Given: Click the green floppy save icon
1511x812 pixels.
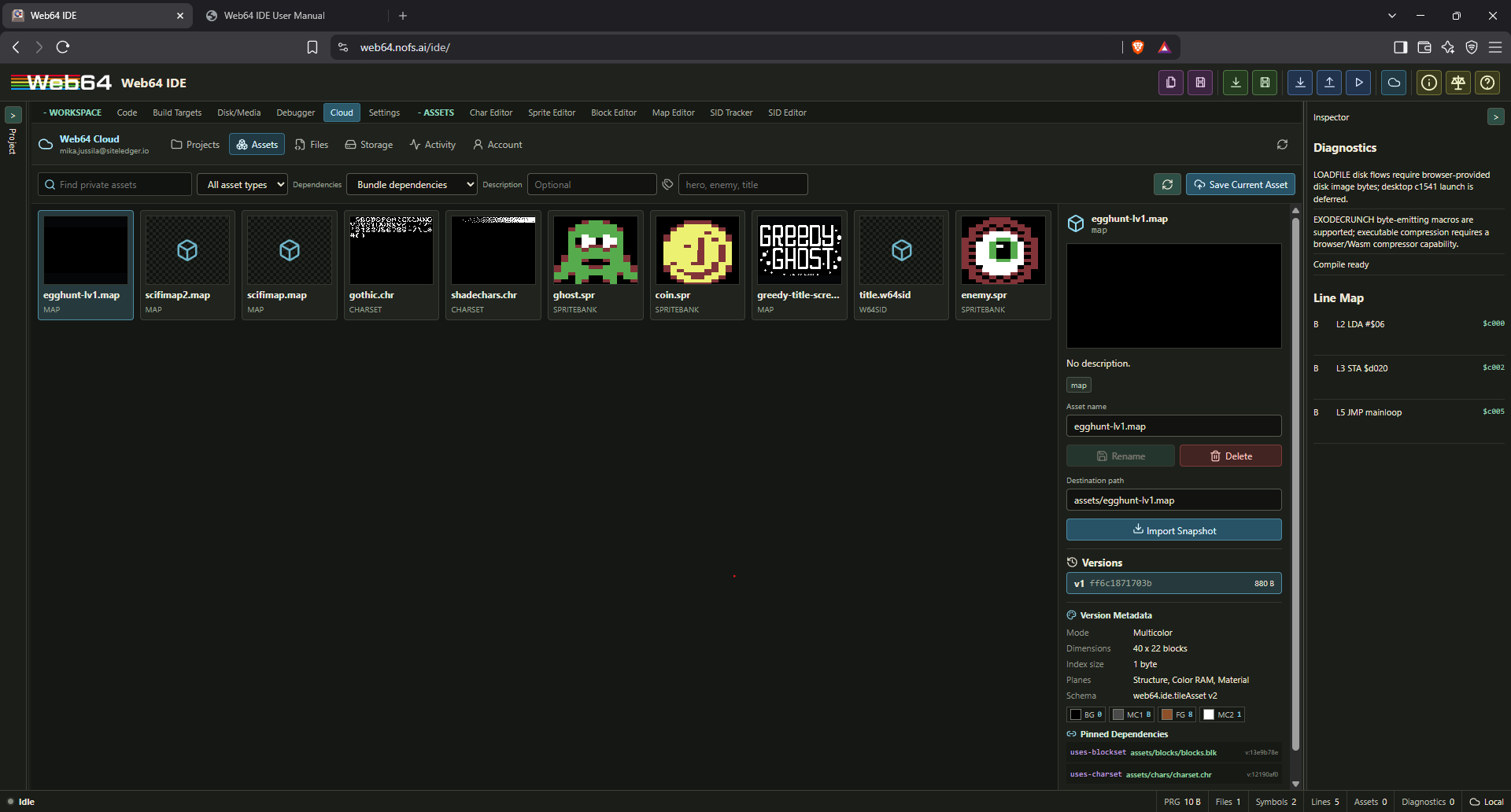Looking at the screenshot, I should (x=1265, y=83).
